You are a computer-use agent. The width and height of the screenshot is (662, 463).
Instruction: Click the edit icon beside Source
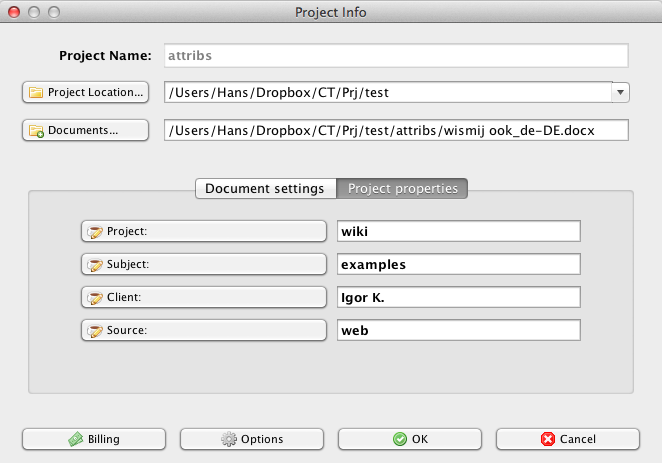pyautogui.click(x=96, y=331)
